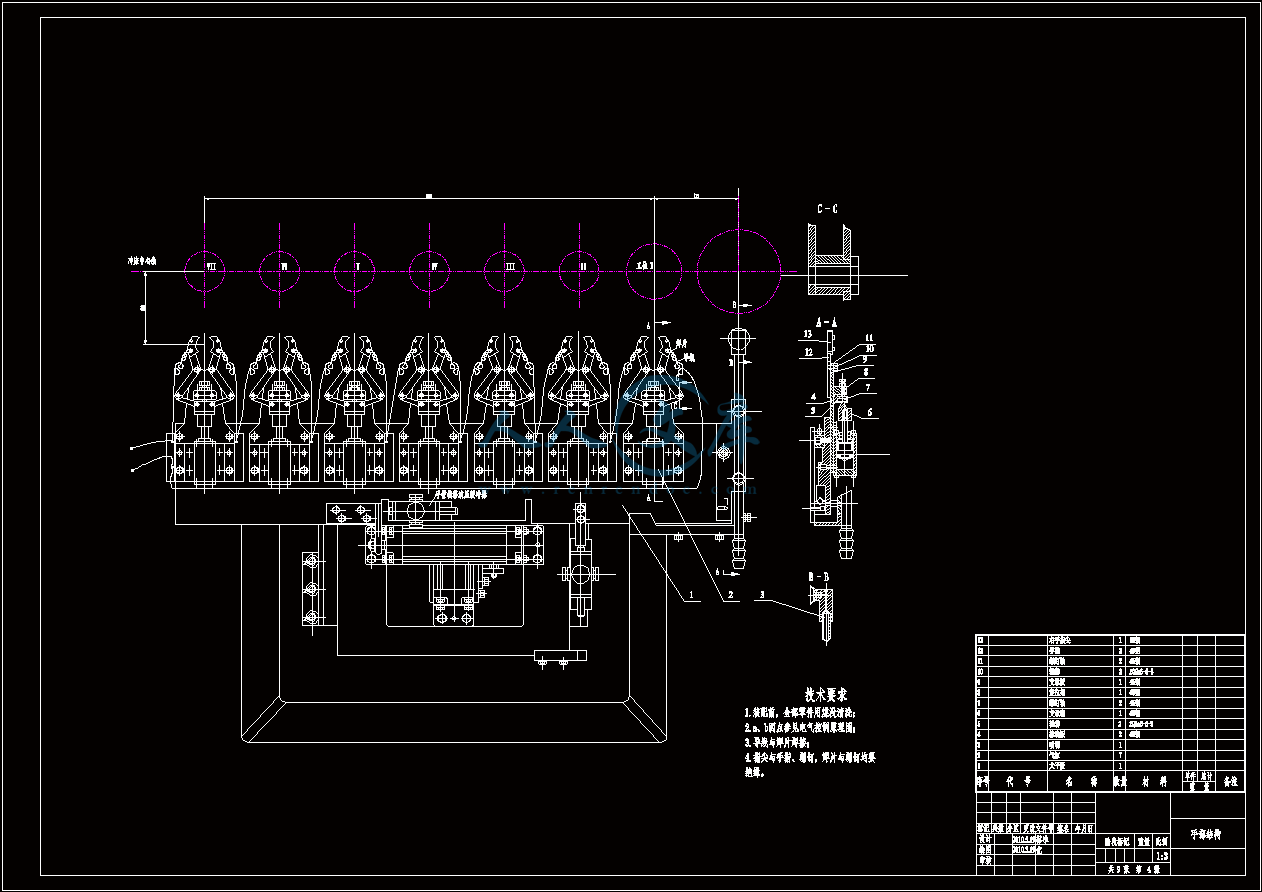
Task: Select leader callout number 1 below main assembly
Action: (690, 595)
